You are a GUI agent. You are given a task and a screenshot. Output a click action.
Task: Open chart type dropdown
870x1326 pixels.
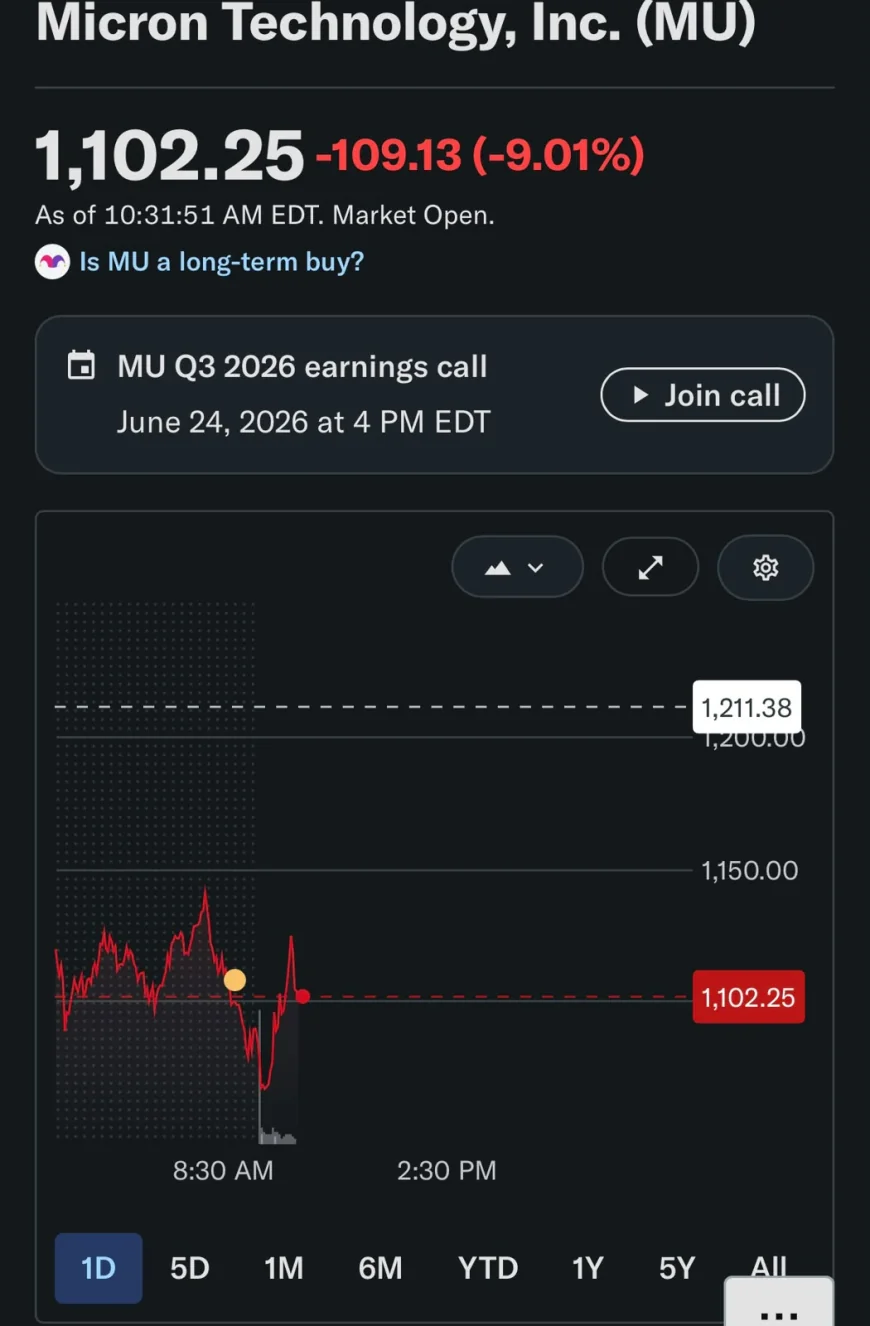click(x=517, y=568)
